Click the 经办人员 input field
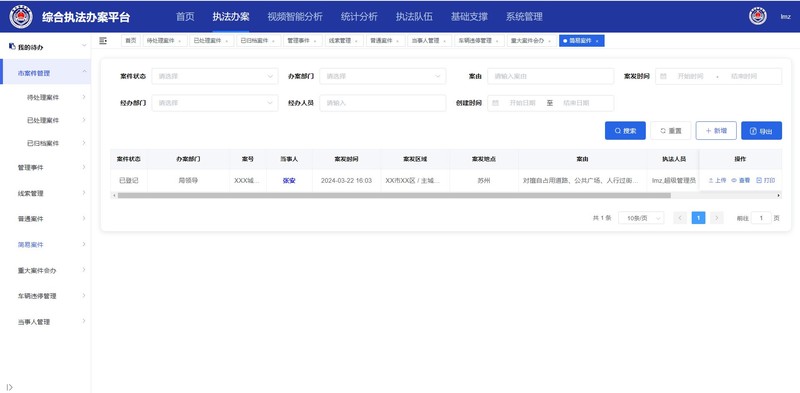Screen dimensions: 800x393 pos(383,103)
